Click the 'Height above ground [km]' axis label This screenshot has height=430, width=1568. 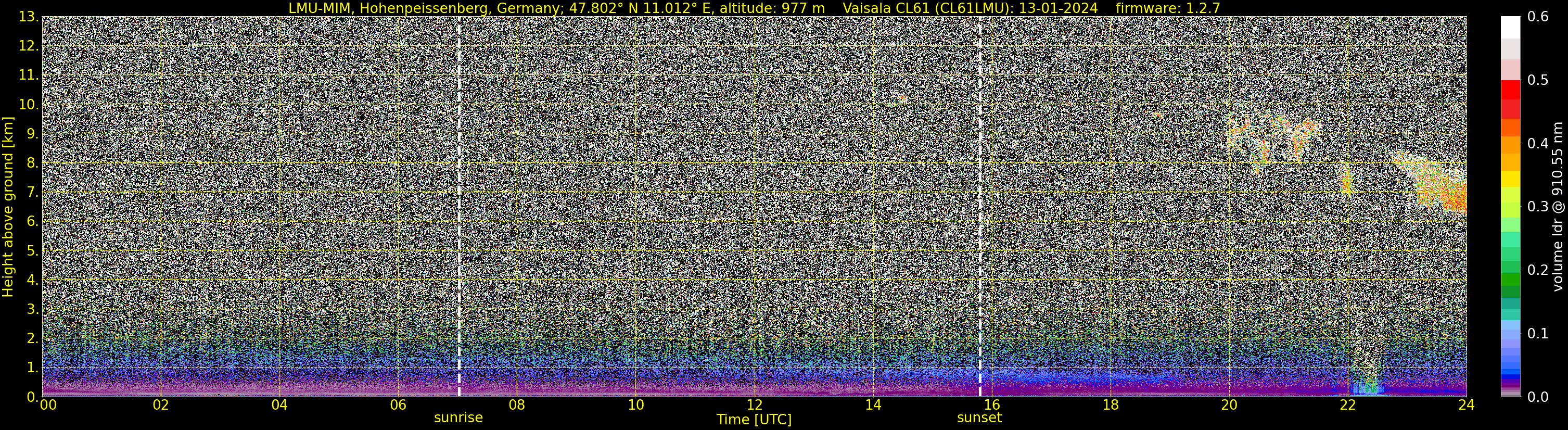click(x=8, y=207)
